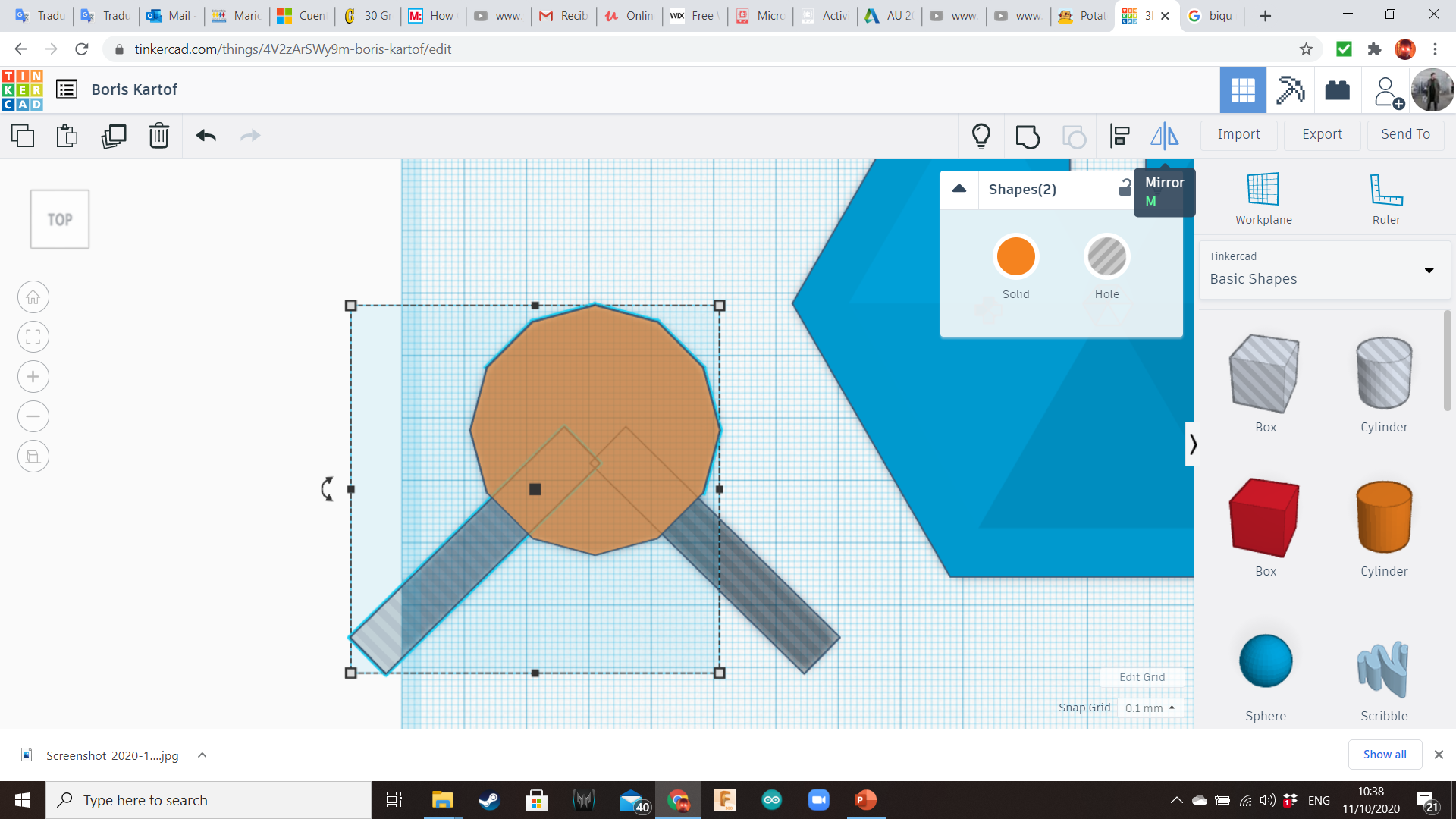Click the Undo action icon
1456x819 pixels.
point(205,135)
